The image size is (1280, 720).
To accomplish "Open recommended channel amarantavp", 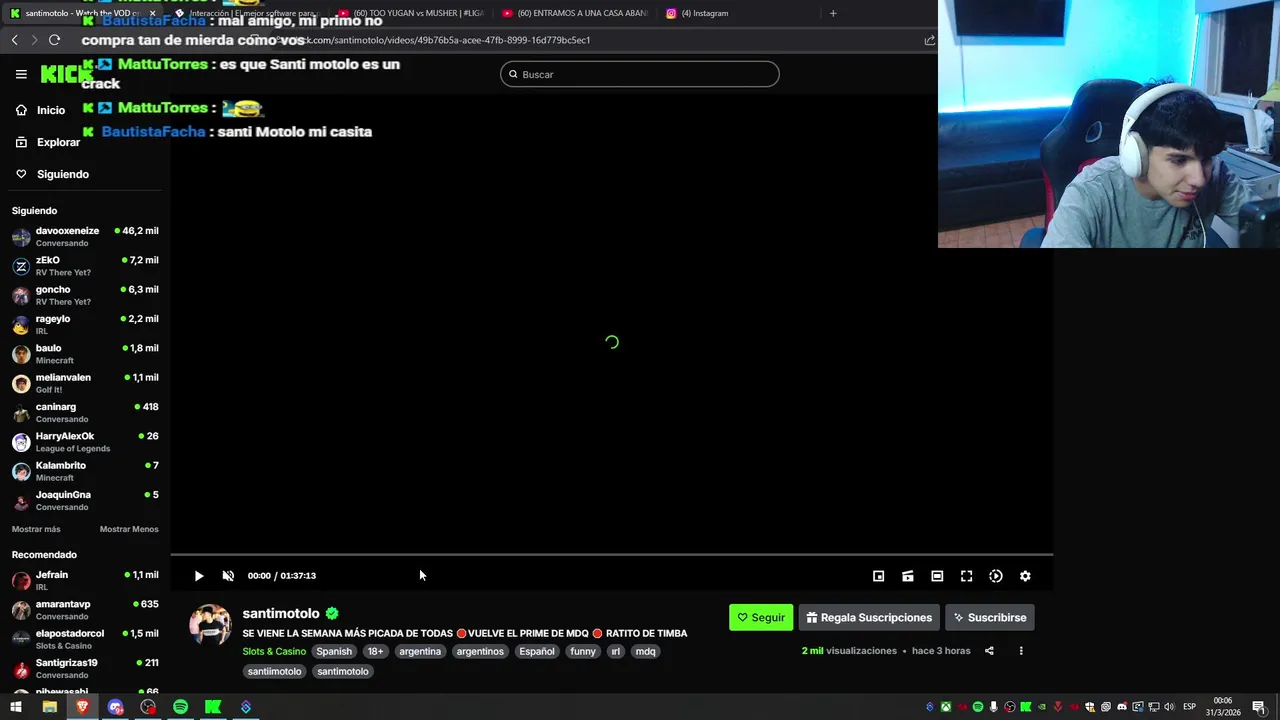I will pyautogui.click(x=85, y=610).
